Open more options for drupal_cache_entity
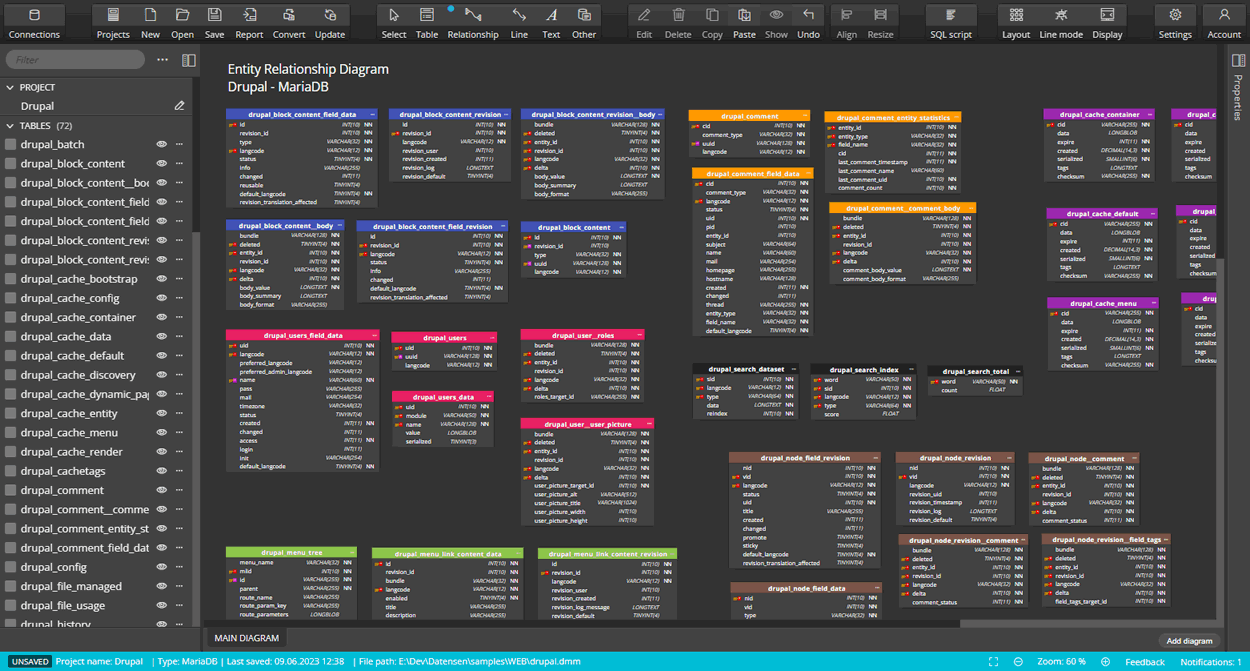1250x671 pixels. pyautogui.click(x=180, y=413)
